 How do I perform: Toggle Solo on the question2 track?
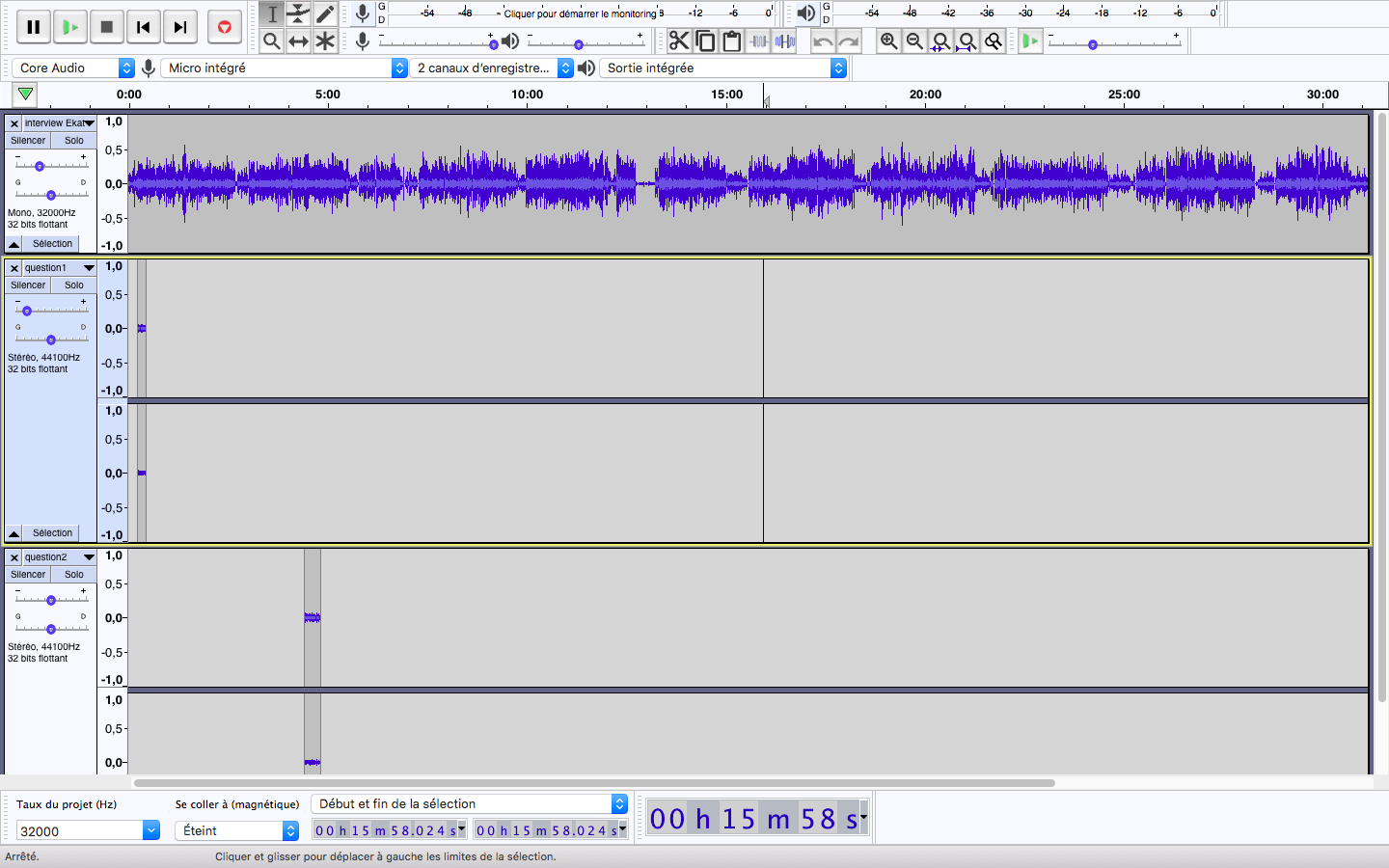[74, 575]
